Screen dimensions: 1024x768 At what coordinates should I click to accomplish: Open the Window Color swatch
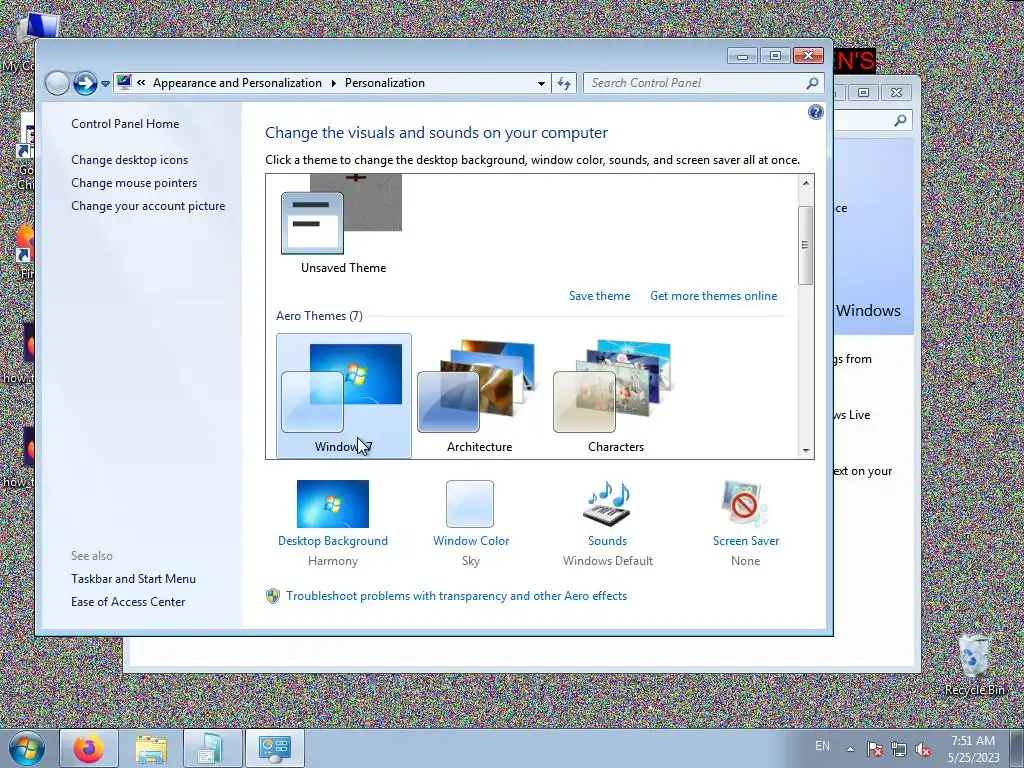pos(470,504)
